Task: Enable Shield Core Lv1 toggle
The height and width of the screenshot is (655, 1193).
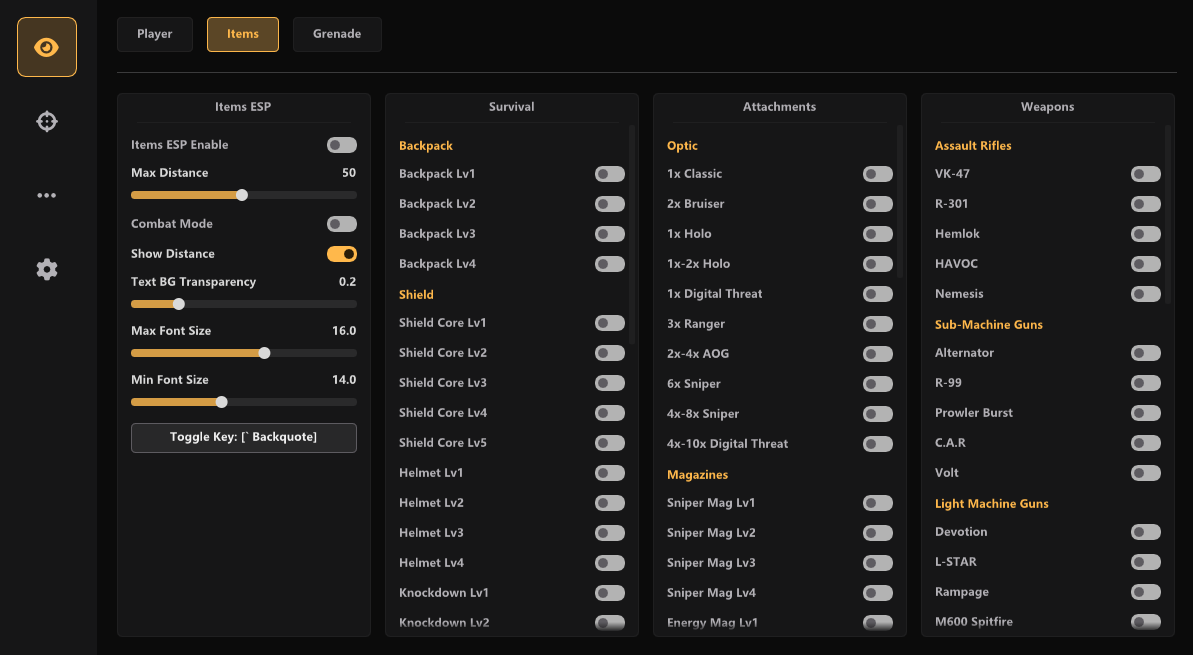Action: pyautogui.click(x=609, y=323)
